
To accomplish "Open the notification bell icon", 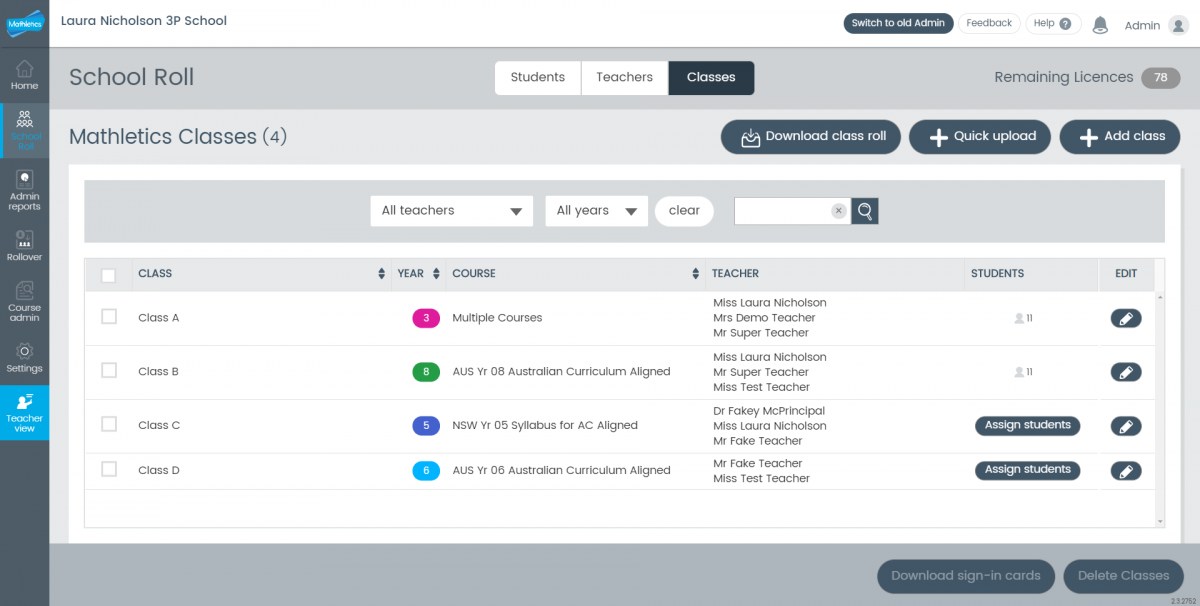I will [1100, 25].
